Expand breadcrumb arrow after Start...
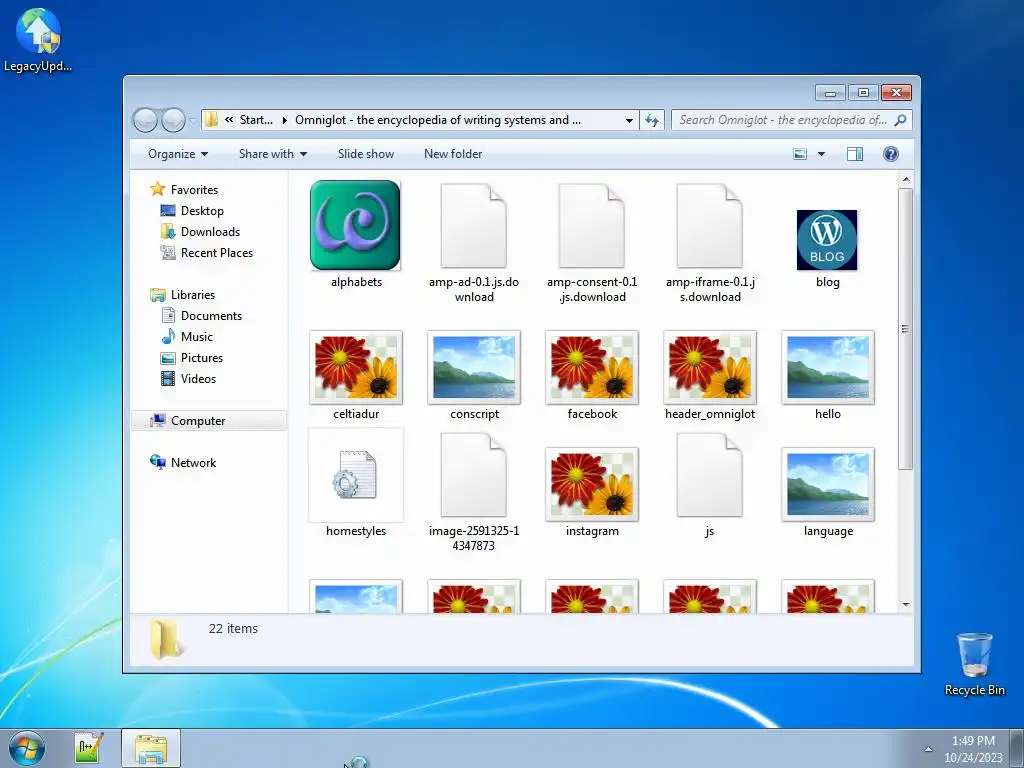Viewport: 1024px width, 768px height. pos(285,120)
